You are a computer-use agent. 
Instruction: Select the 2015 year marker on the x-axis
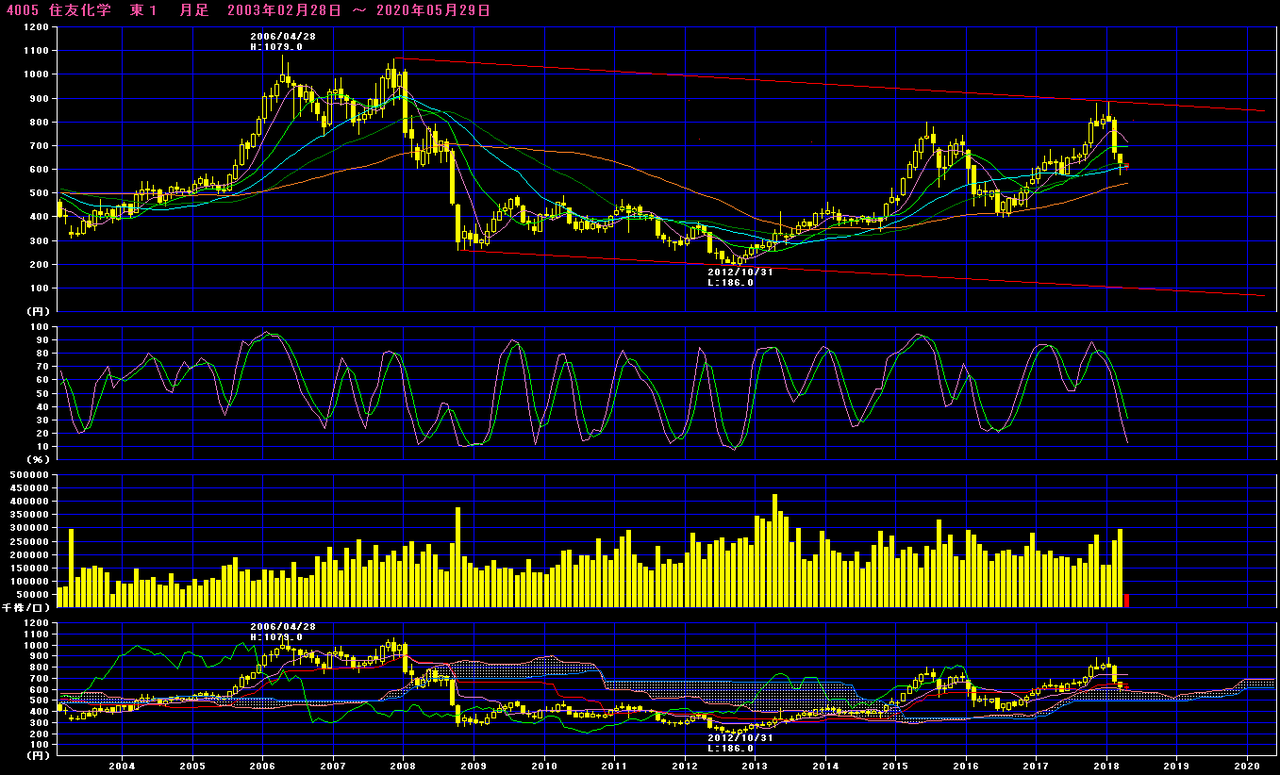pyautogui.click(x=896, y=765)
